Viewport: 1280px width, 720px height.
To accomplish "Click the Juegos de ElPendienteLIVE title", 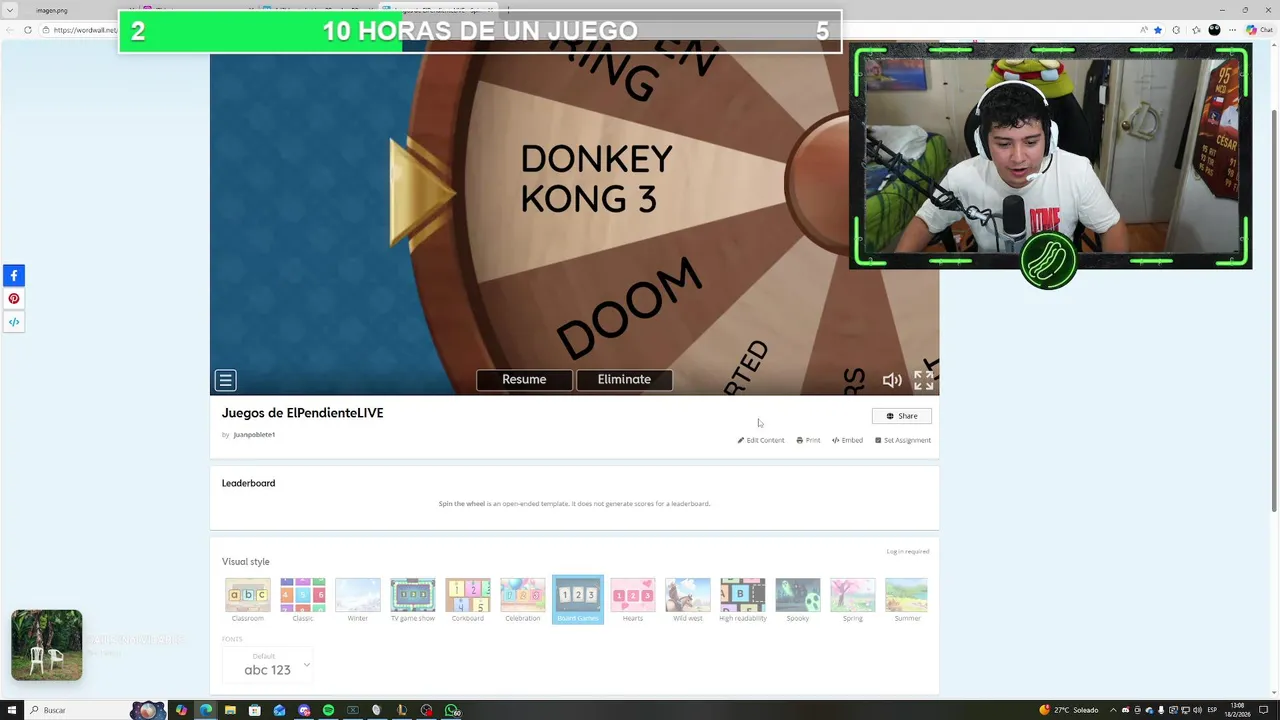I will coord(302,413).
